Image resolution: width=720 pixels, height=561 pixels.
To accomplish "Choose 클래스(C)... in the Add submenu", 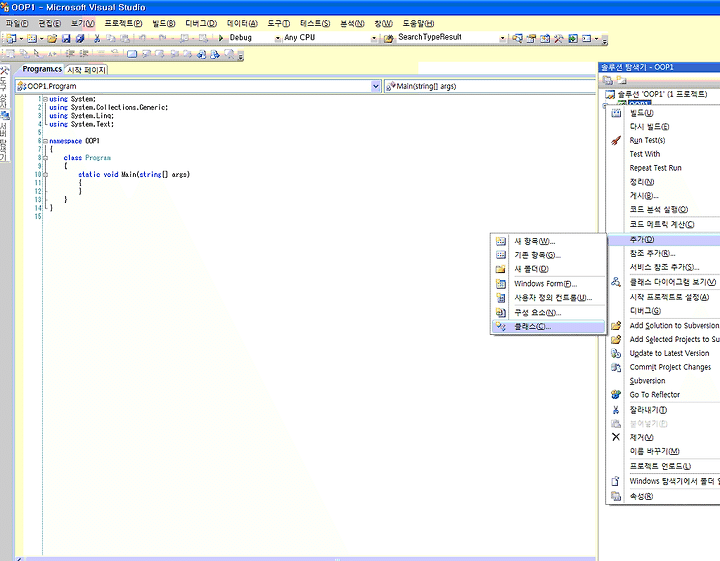I will (548, 326).
